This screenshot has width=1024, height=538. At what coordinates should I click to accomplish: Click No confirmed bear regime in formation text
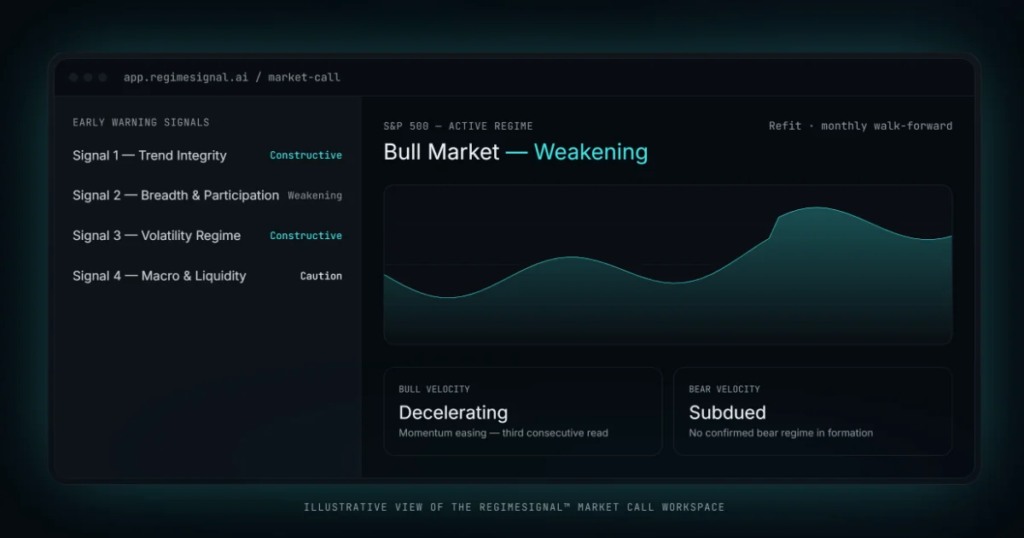780,433
